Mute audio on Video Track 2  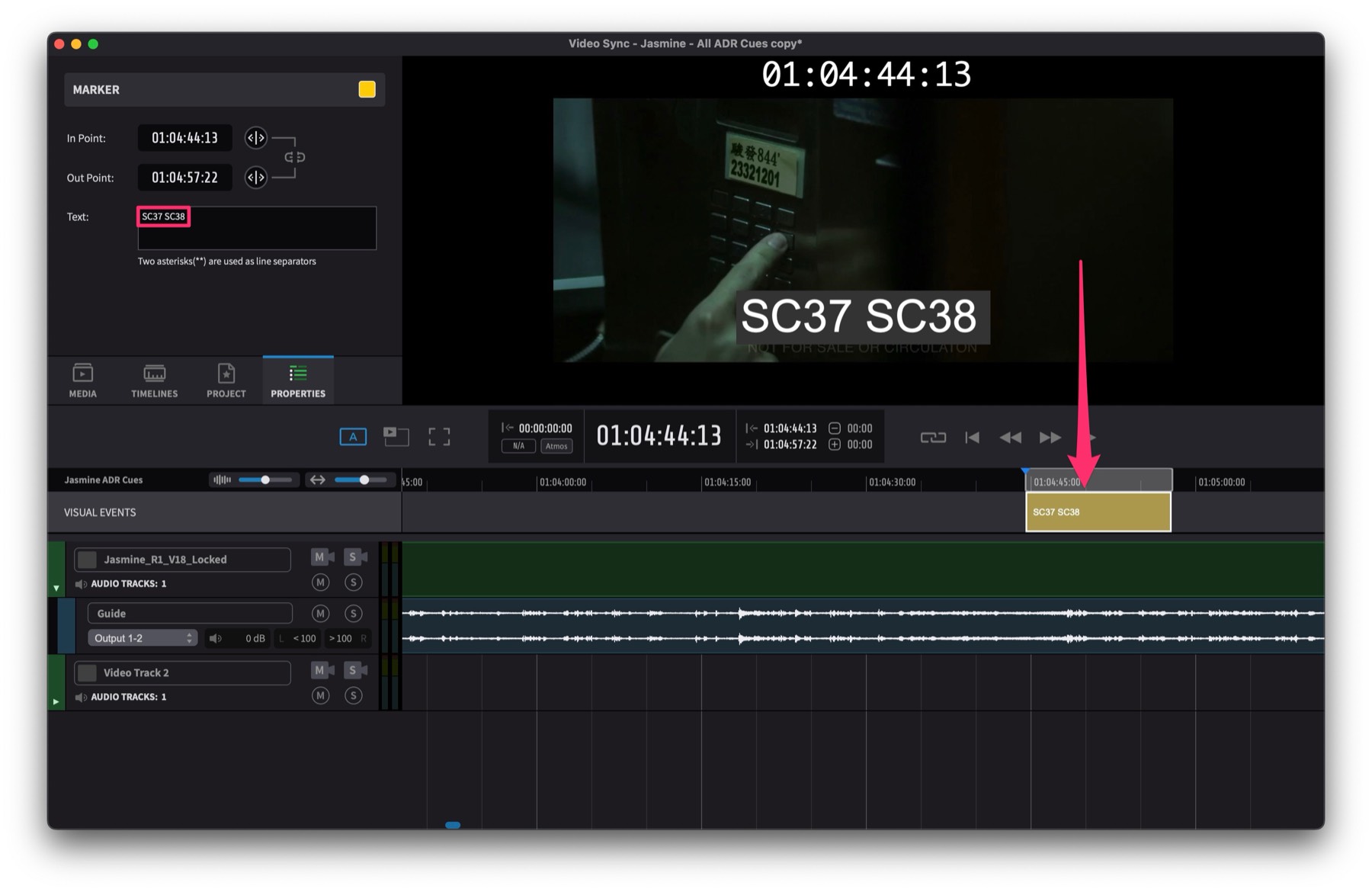(320, 695)
